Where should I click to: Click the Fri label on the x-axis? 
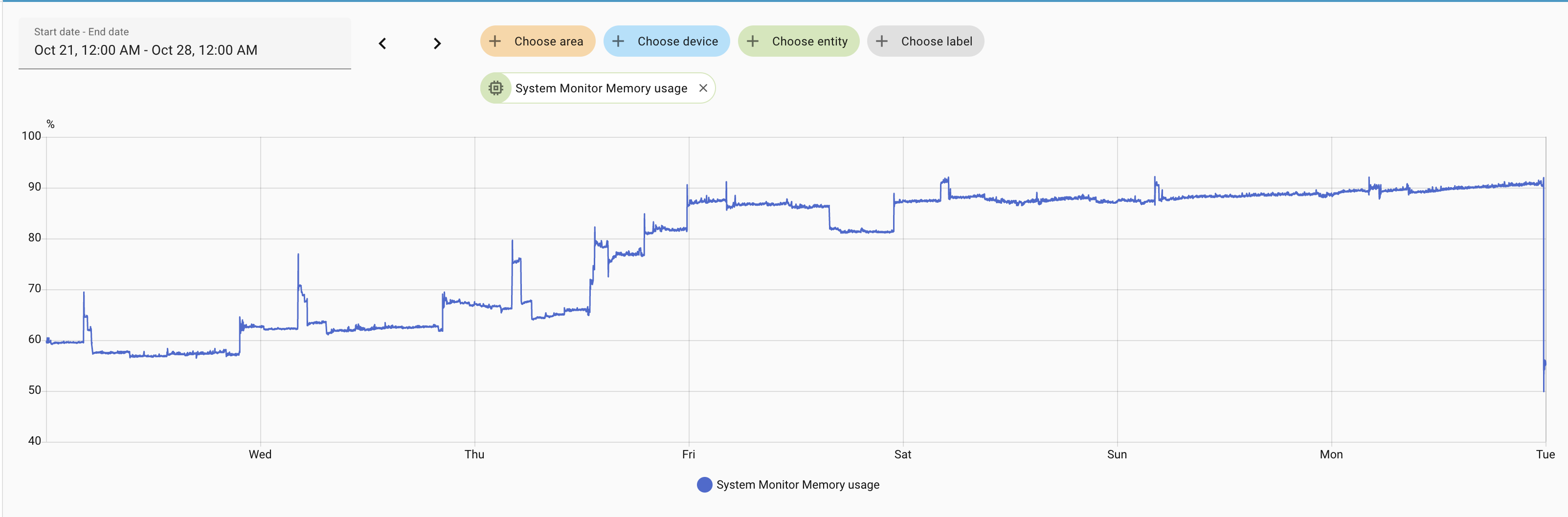(689, 454)
